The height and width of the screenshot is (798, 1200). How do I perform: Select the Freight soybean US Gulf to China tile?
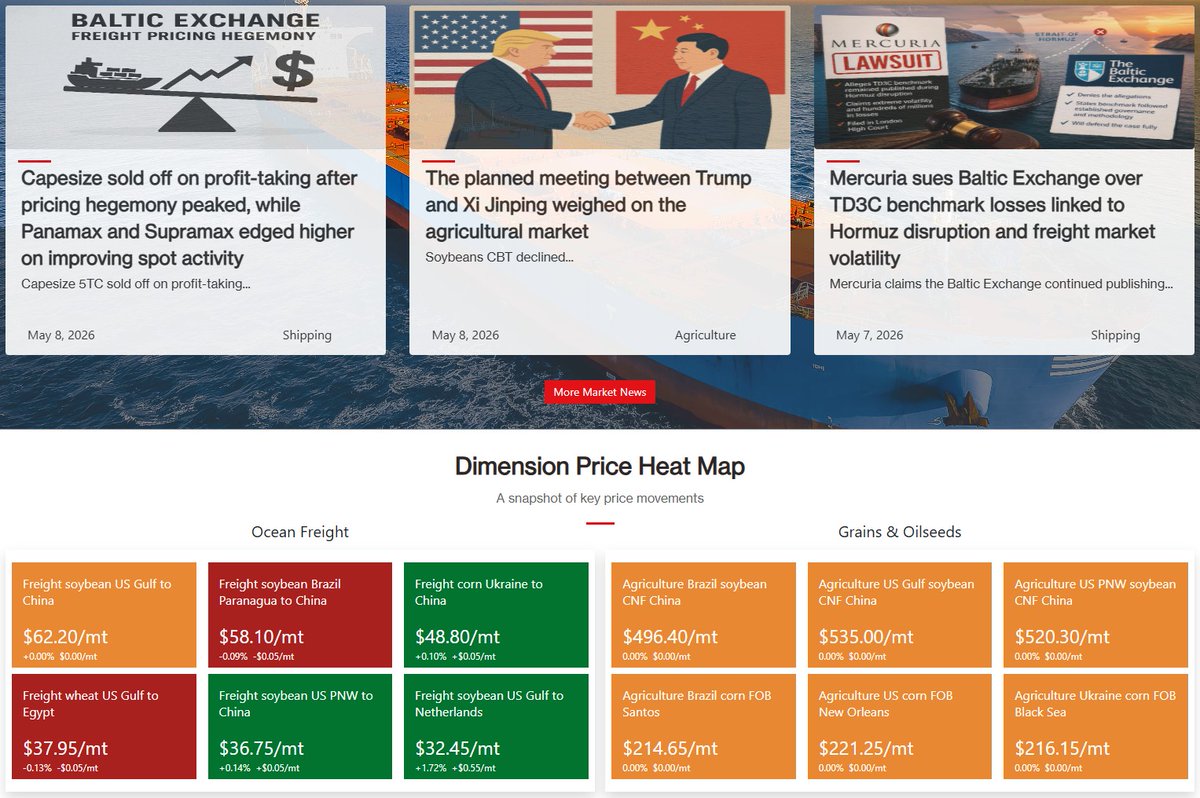[104, 615]
